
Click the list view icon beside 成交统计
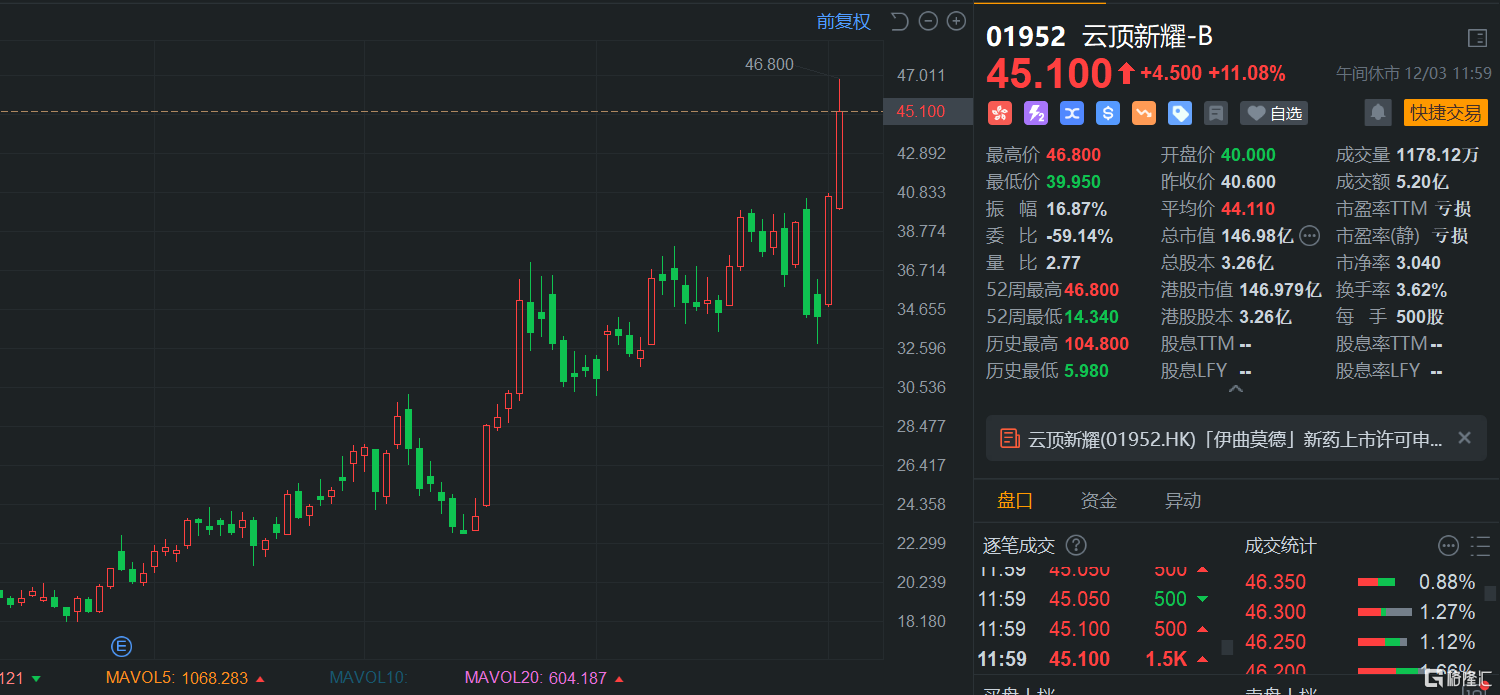click(1481, 545)
